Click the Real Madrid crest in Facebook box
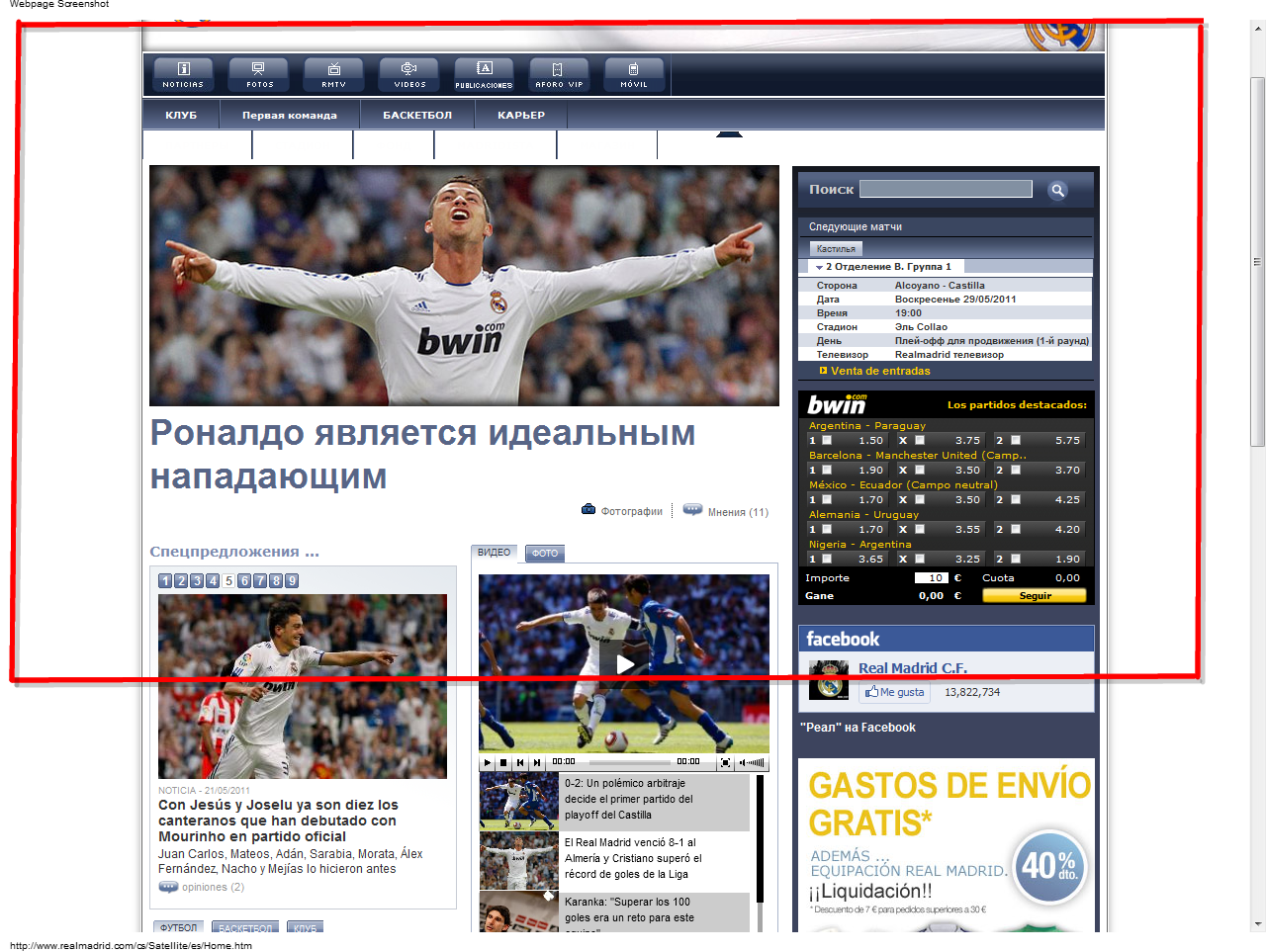This screenshot has height=952, width=1266. [829, 680]
